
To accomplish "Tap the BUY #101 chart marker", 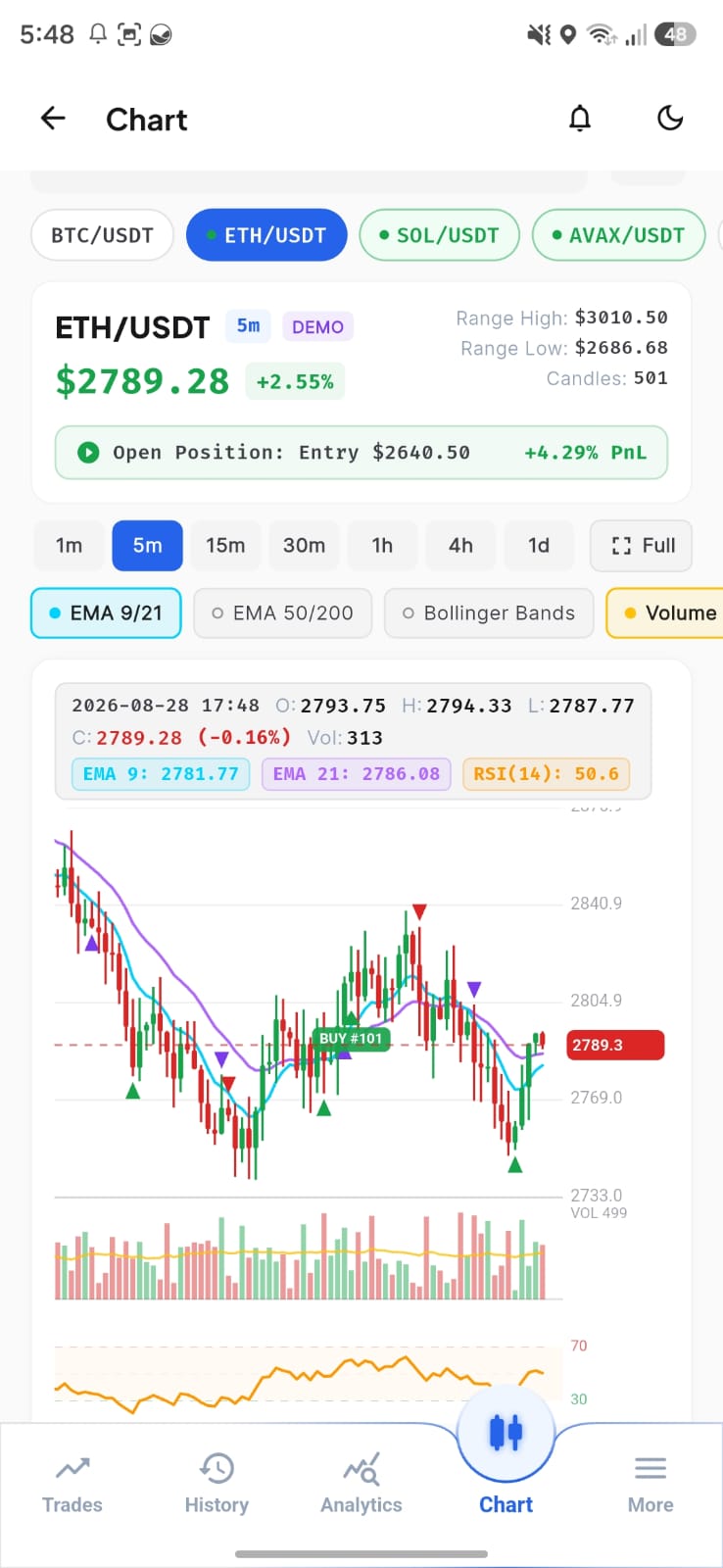I will click(x=351, y=1039).
